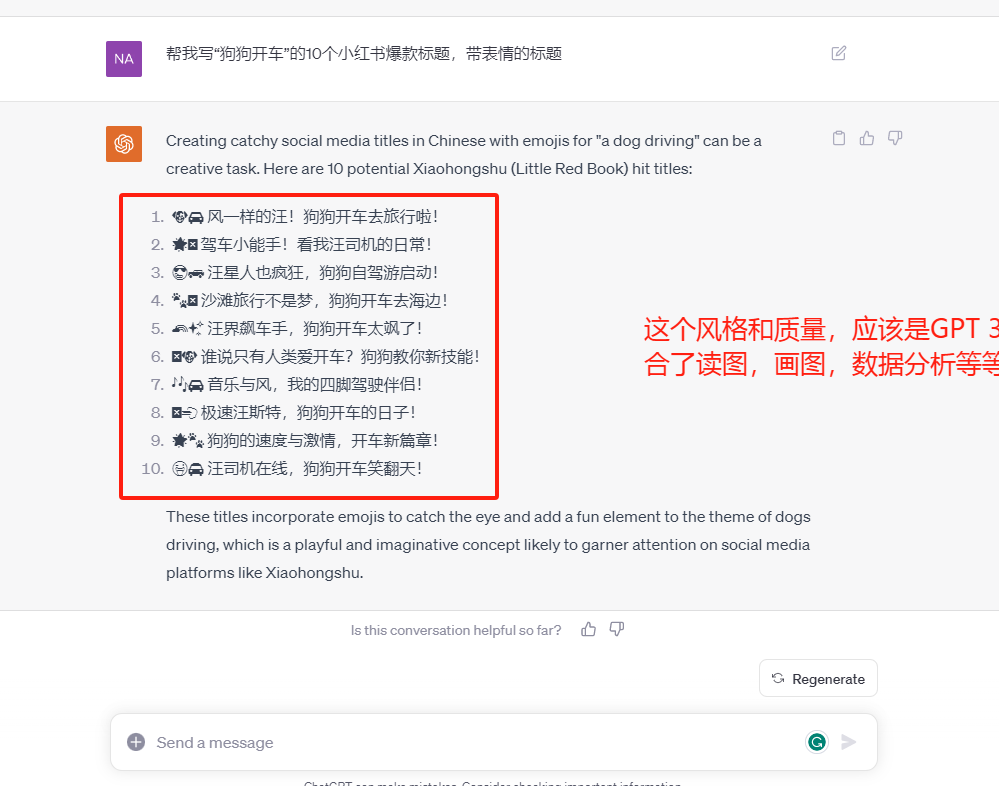Select title 1 风一样的汪
This screenshot has height=786, width=999.
tap(305, 217)
